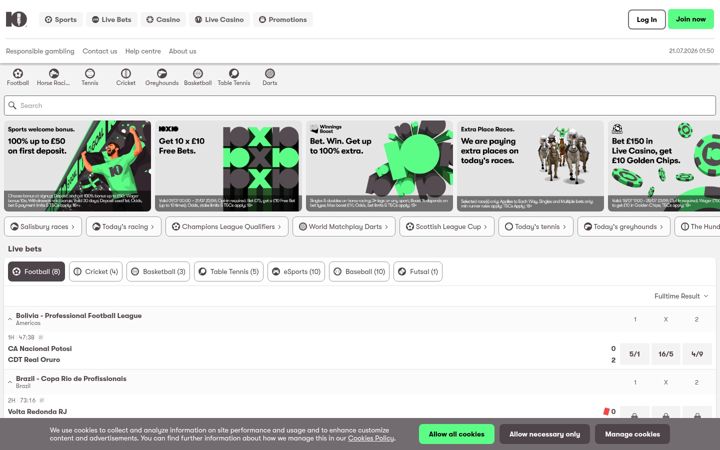Open the Get 10 x £10 Free Bets banner
720x450 pixels.
(x=228, y=166)
